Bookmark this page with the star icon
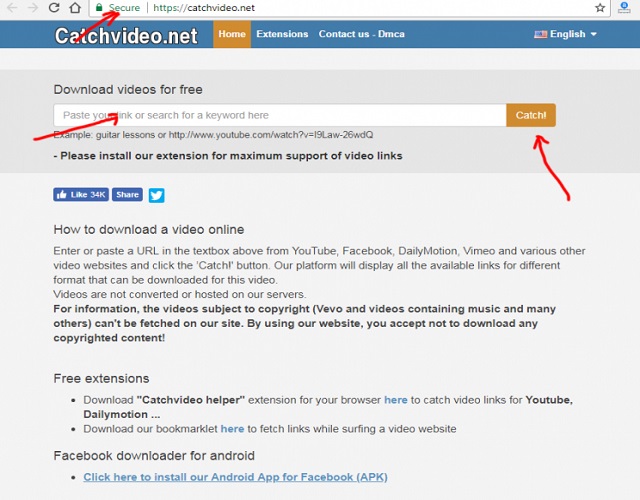Image resolution: width=640 pixels, height=500 pixels. 600,8
